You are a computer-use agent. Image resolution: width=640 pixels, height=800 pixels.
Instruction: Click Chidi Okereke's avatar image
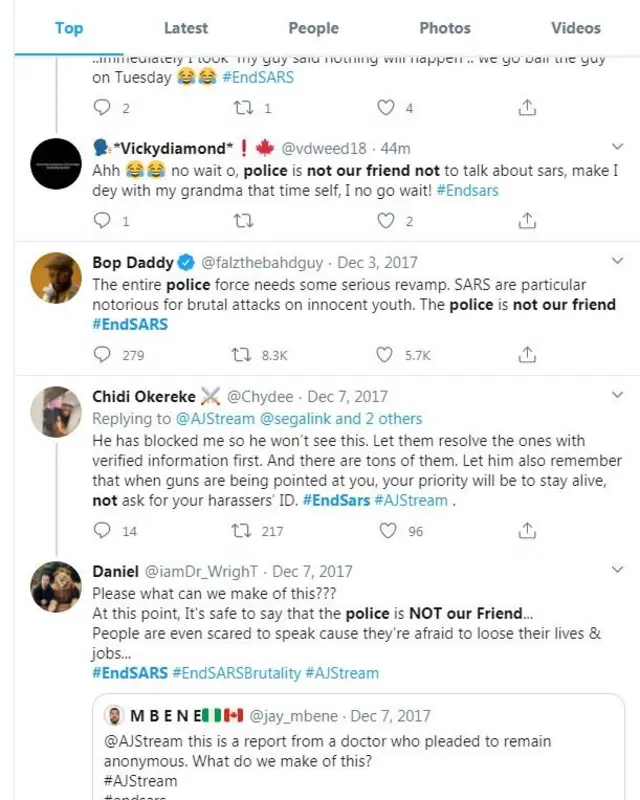pyautogui.click(x=56, y=411)
